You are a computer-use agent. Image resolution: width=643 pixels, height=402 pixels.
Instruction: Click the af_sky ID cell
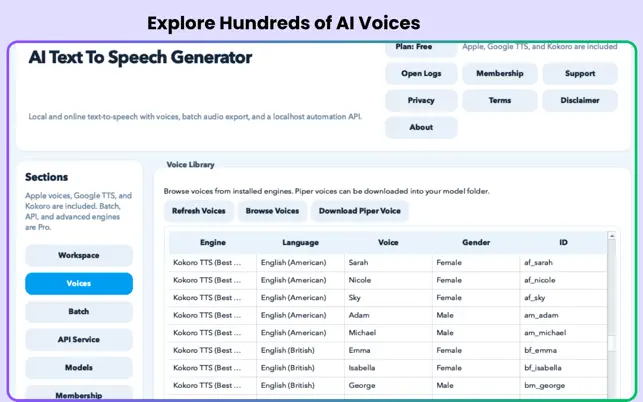click(563, 298)
